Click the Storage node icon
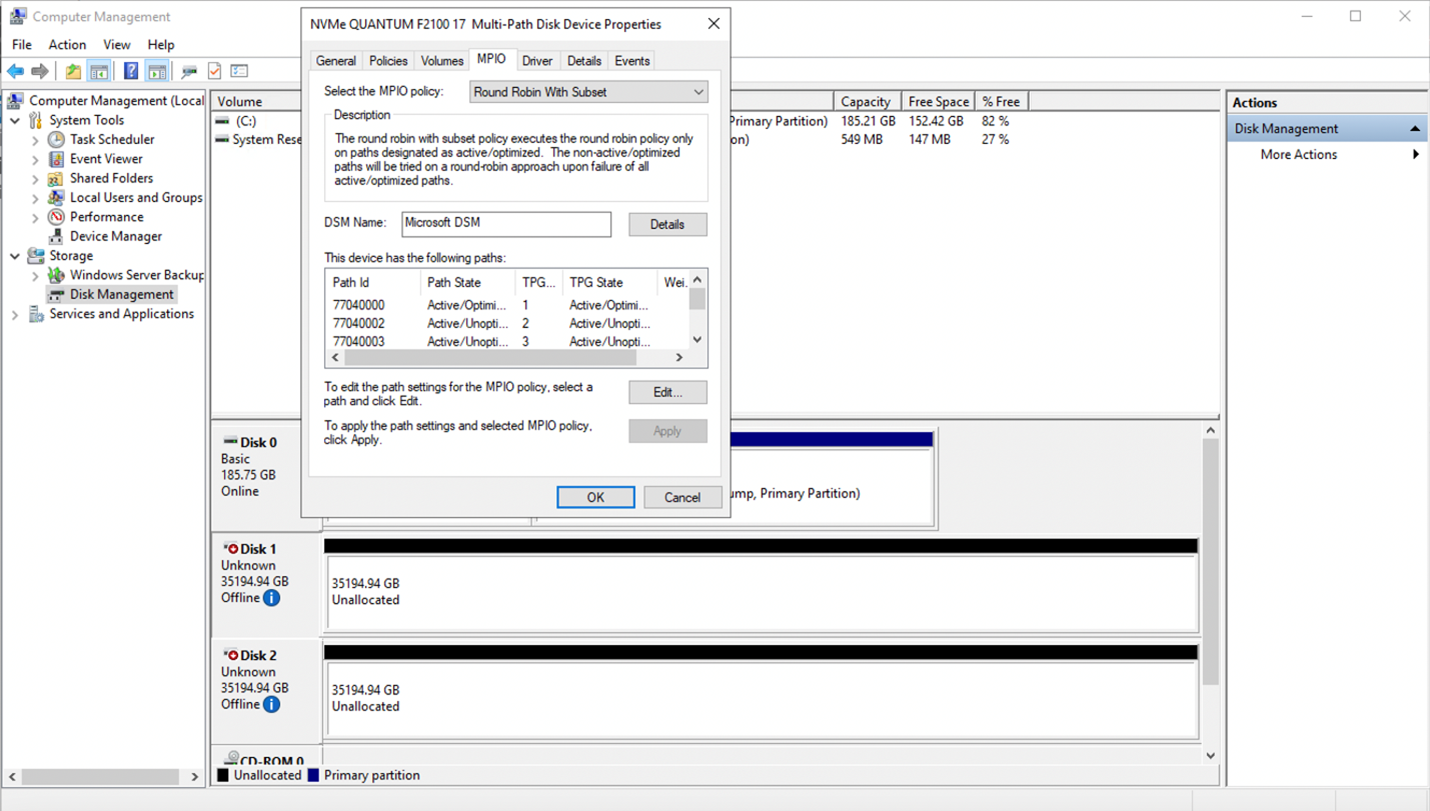The height and width of the screenshot is (811, 1430). (x=36, y=256)
